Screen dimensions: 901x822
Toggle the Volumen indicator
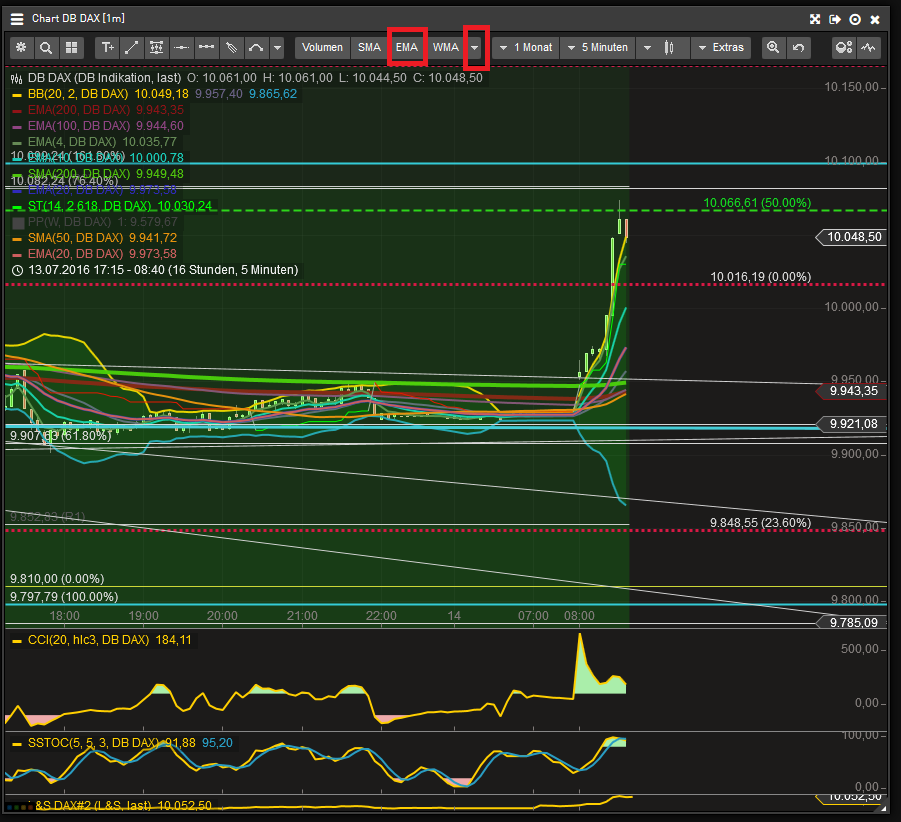(x=322, y=47)
